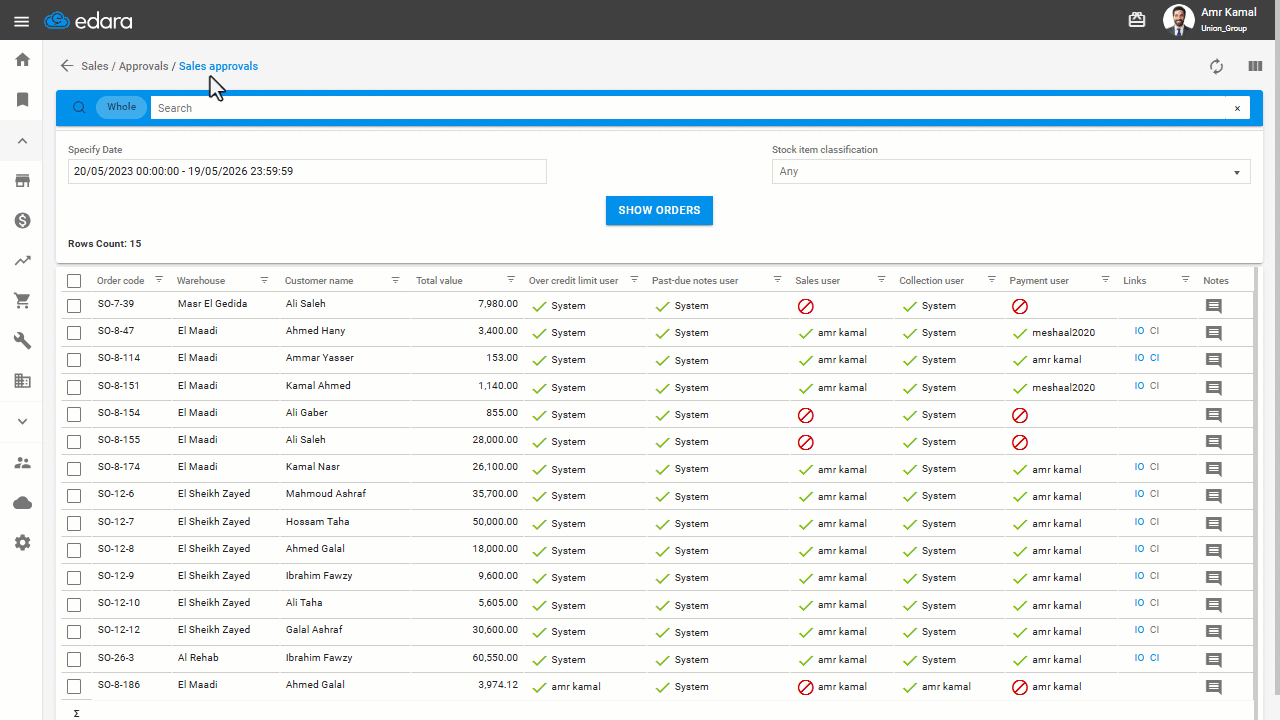Open the Customer name column filter

pyautogui.click(x=395, y=280)
